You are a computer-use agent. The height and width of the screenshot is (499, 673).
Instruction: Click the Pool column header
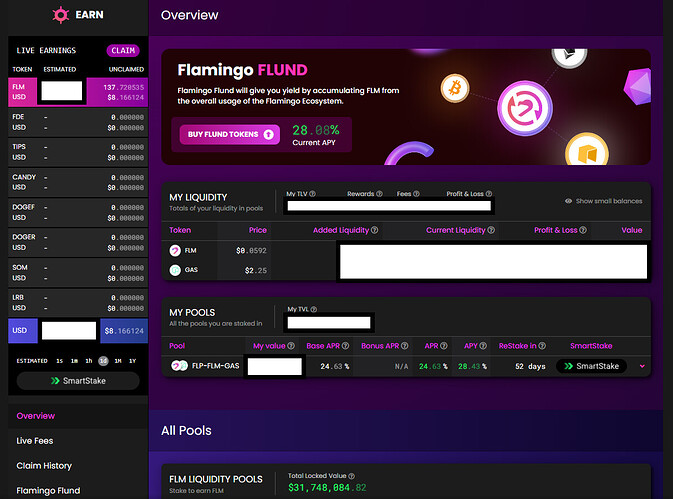[x=177, y=346]
